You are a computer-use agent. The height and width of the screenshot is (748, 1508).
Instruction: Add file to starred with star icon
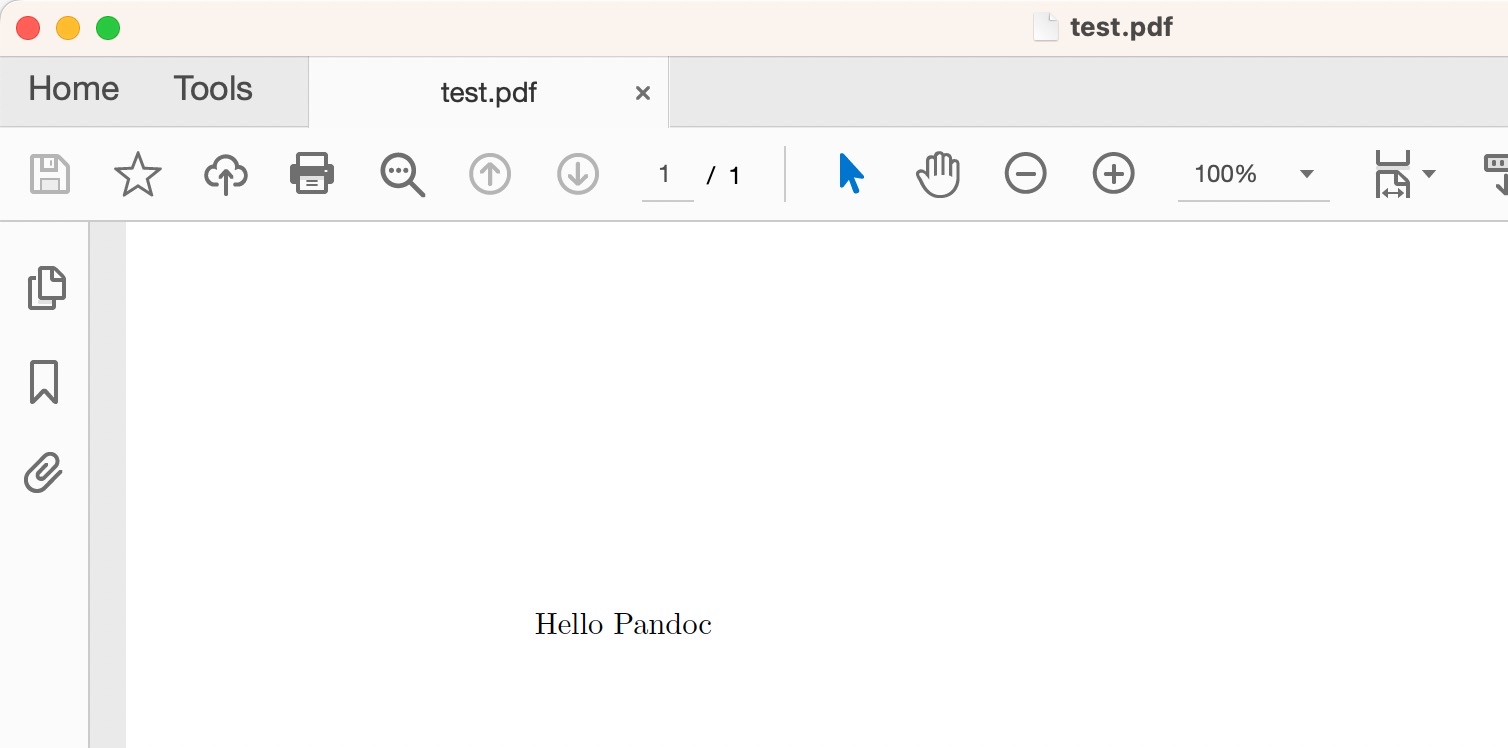(x=138, y=175)
